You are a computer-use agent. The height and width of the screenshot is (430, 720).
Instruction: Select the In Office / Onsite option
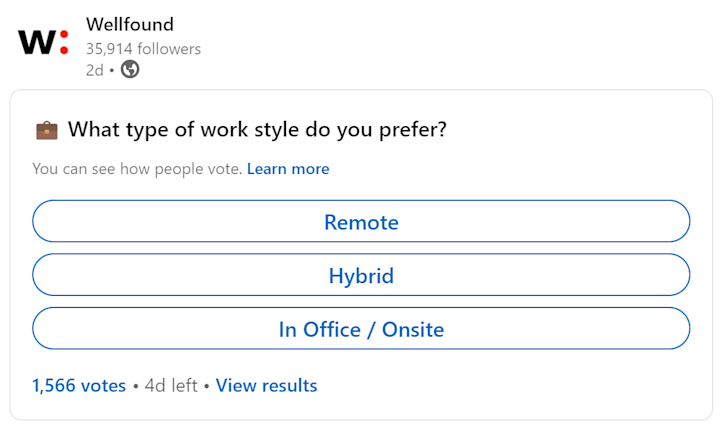pyautogui.click(x=361, y=329)
